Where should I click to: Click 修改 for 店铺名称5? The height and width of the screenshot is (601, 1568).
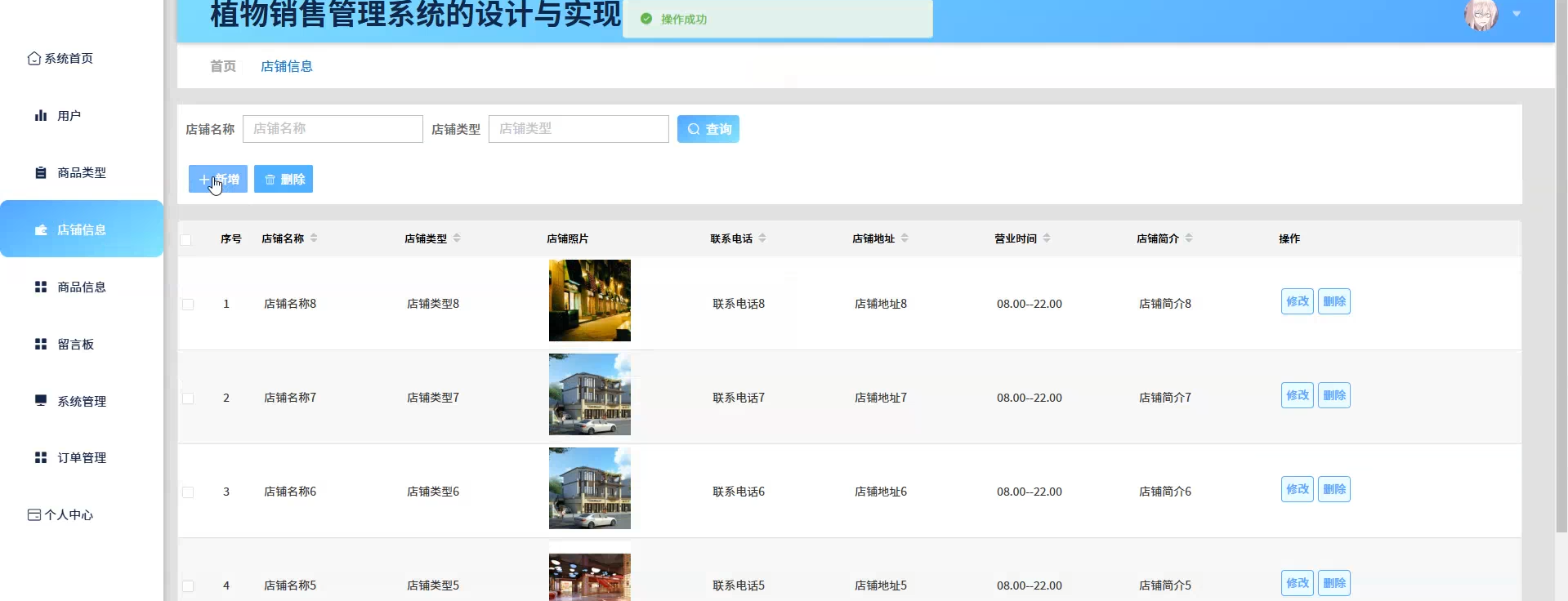(x=1298, y=583)
